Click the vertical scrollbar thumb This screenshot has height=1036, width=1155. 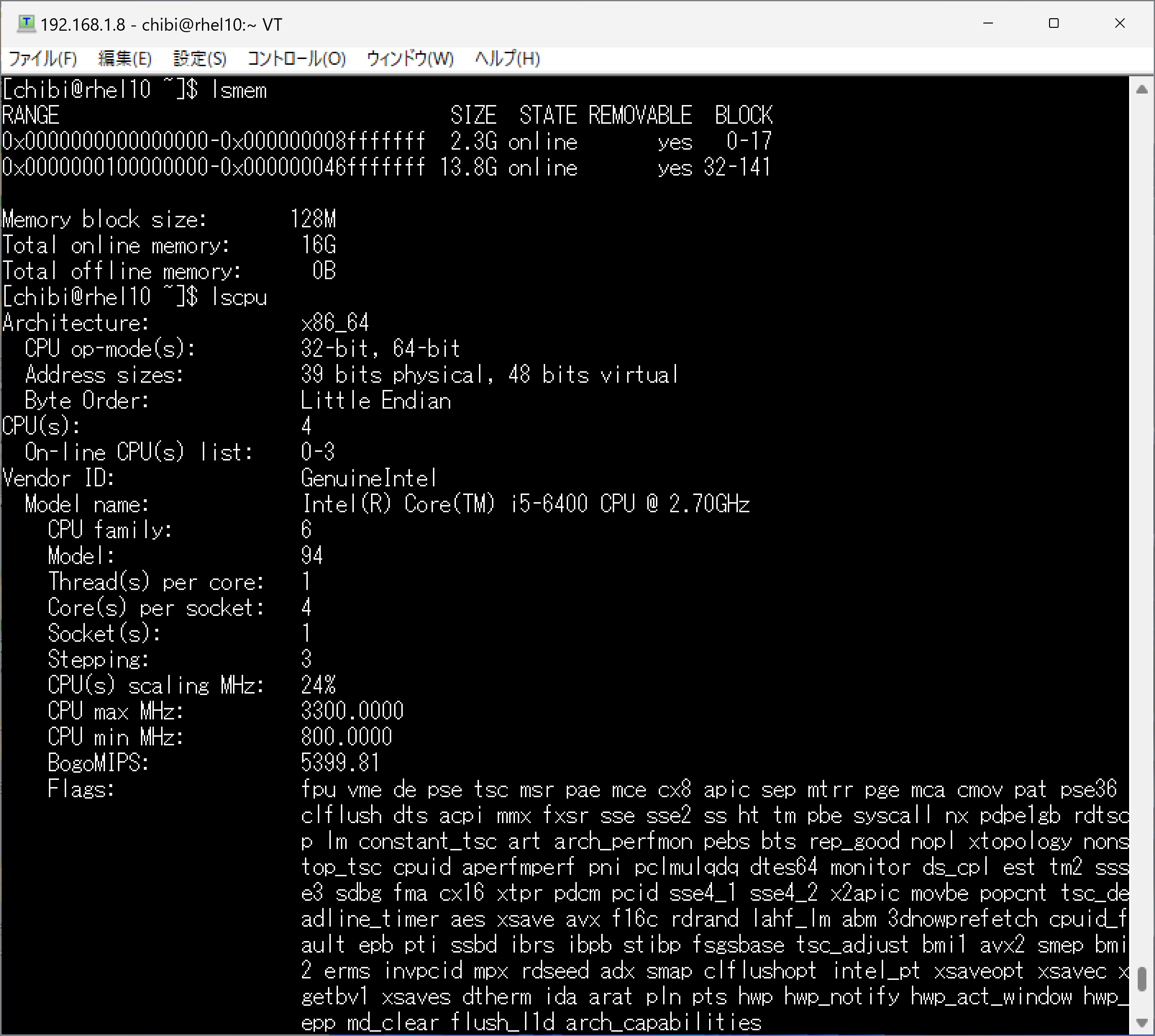point(1142,979)
